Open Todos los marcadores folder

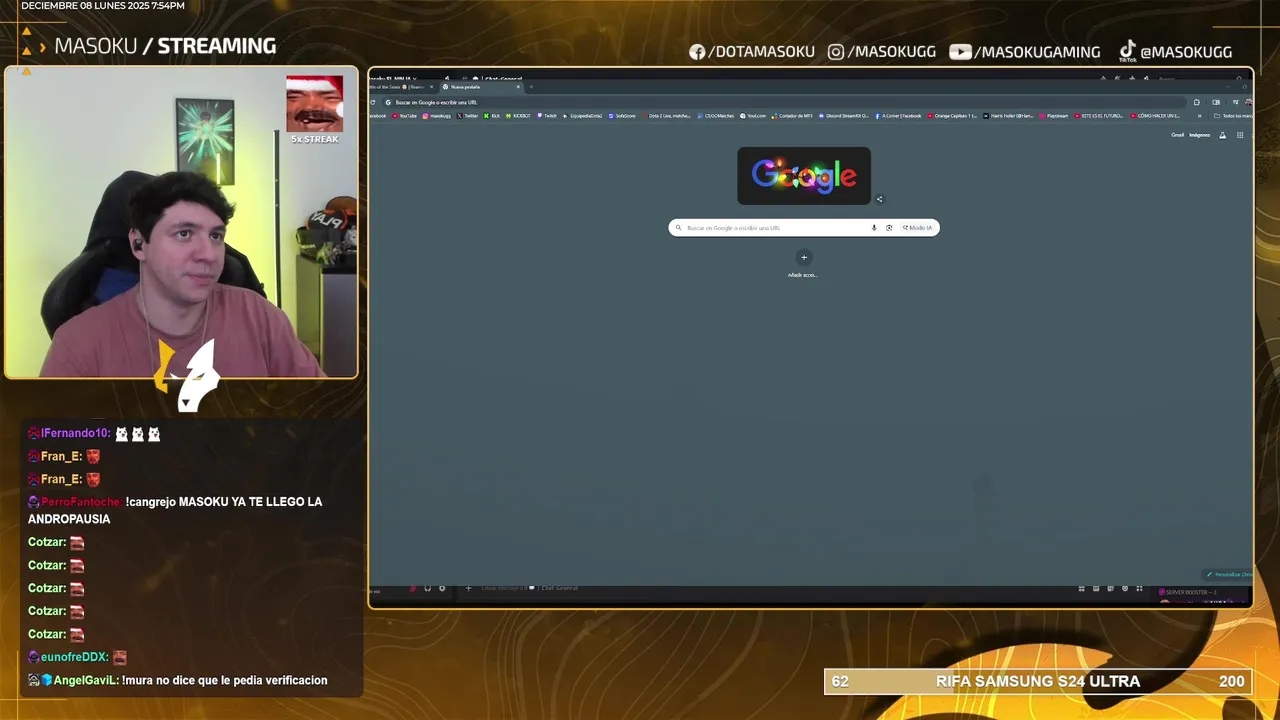pos(1233,116)
